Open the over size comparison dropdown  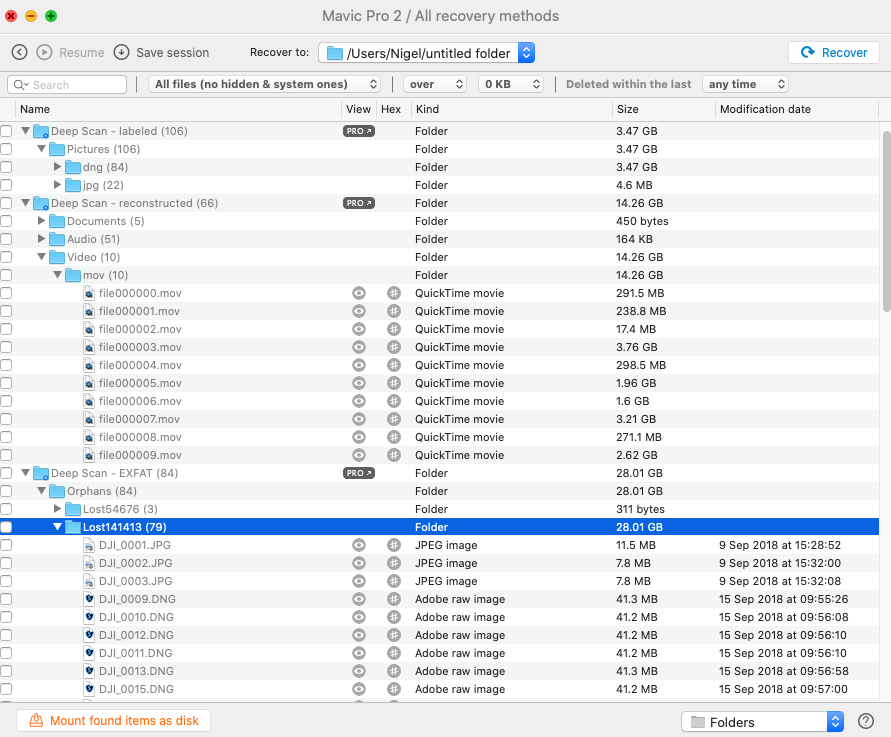pos(435,84)
